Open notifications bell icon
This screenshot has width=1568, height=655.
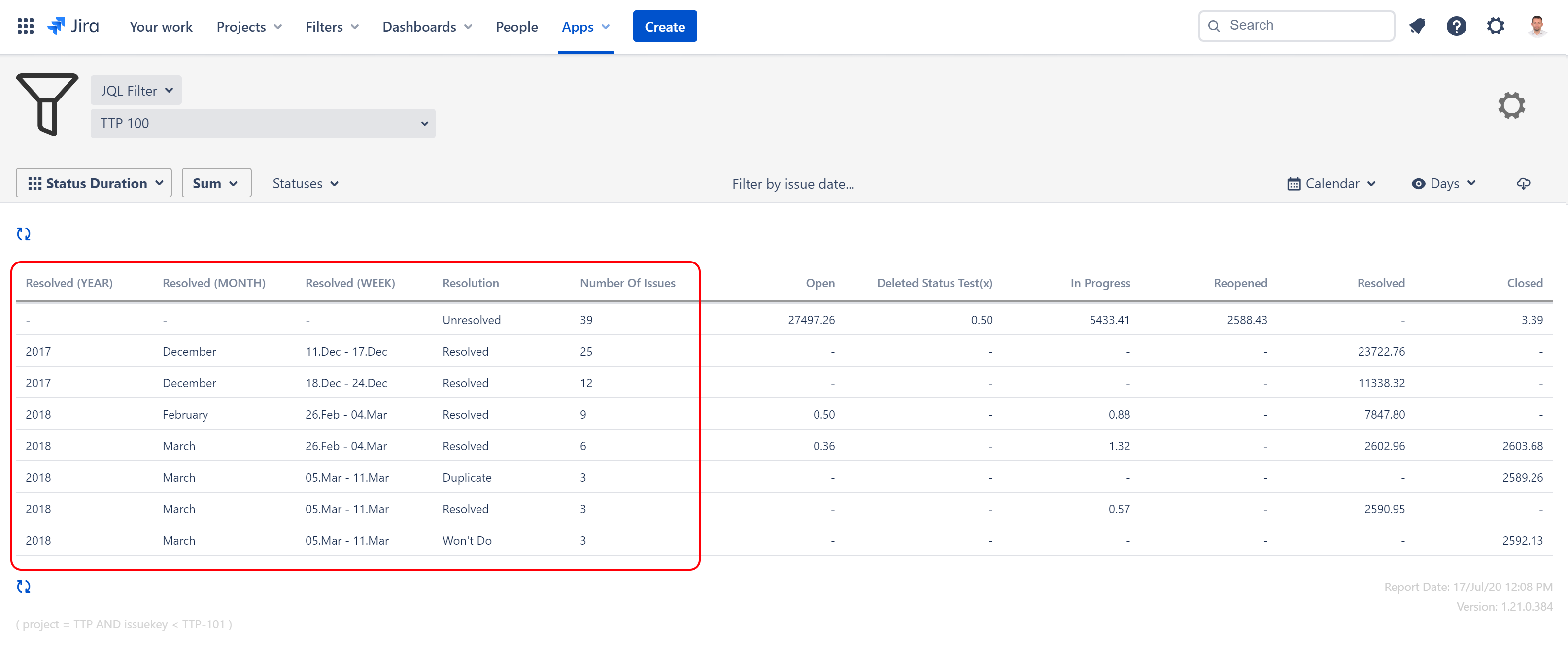click(1416, 26)
